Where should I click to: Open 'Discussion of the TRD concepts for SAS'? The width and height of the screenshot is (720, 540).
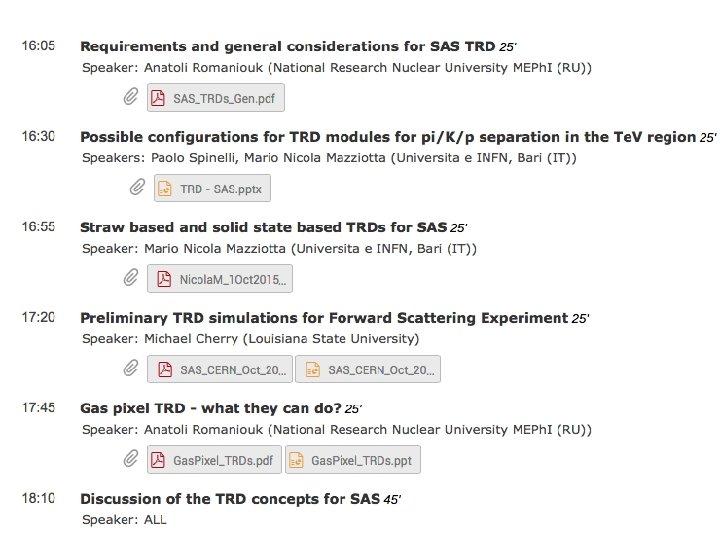pos(229,499)
